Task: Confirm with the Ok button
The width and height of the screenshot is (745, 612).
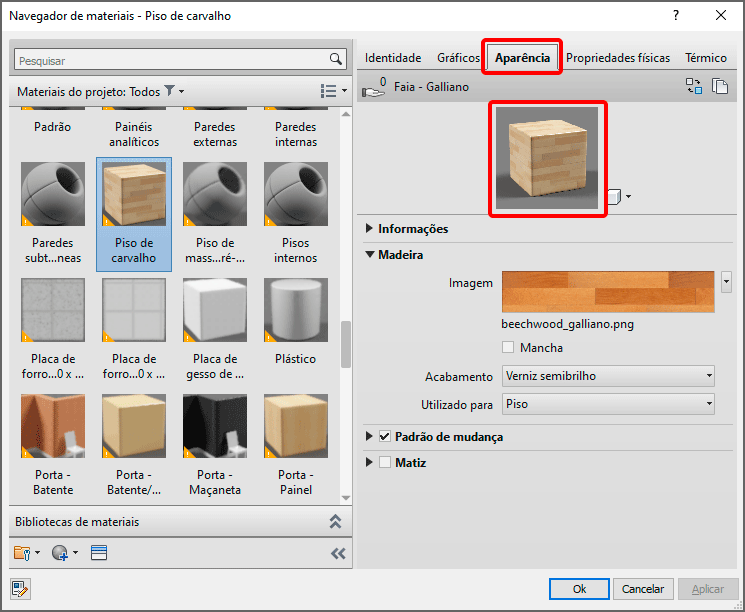Action: tap(579, 589)
